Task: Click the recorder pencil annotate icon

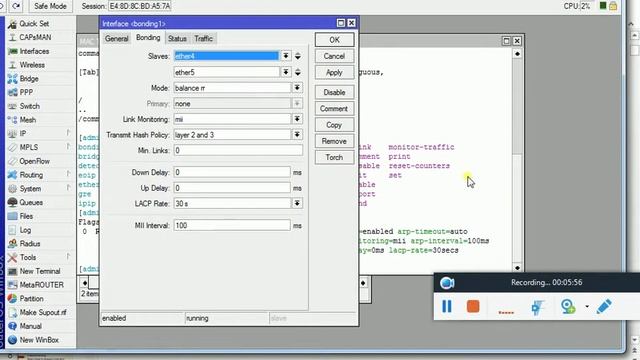Action: tap(604, 306)
